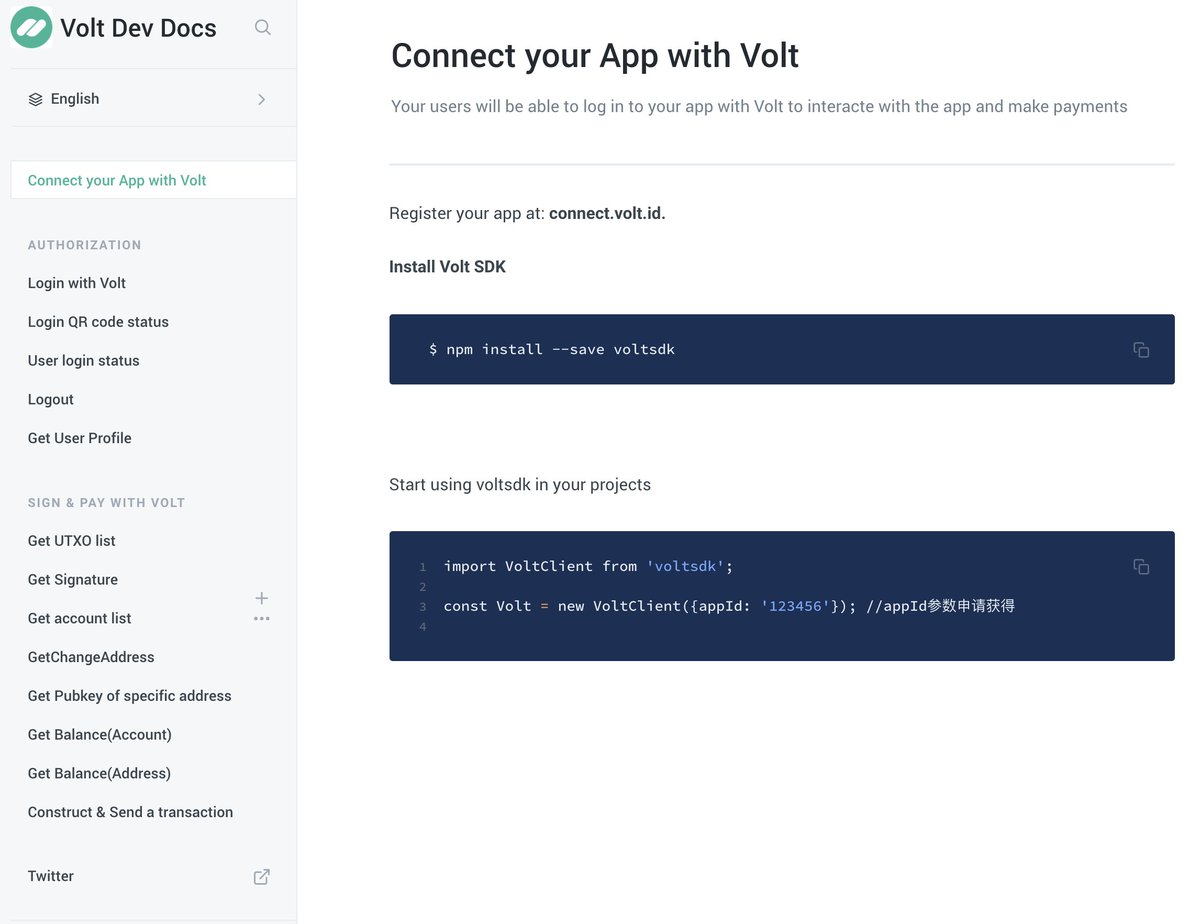Open GetChangeAddress page
The width and height of the screenshot is (1200, 924).
click(91, 657)
